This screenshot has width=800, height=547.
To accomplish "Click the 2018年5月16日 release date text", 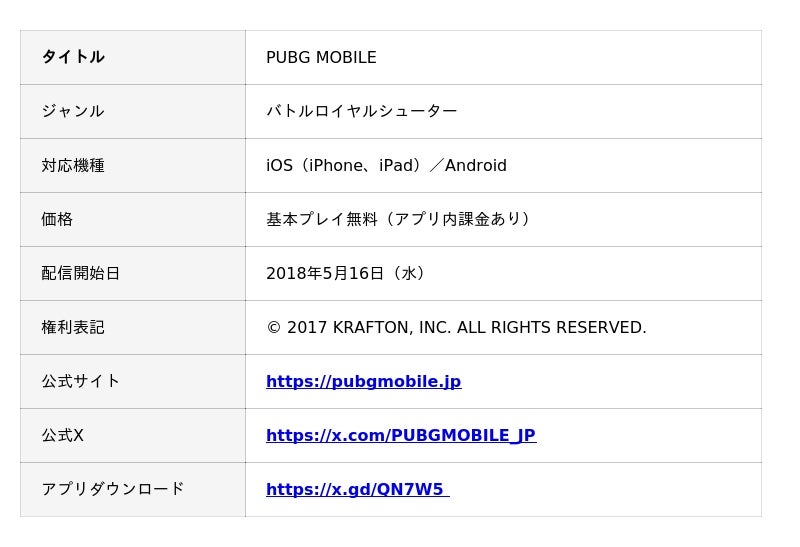I will click(345, 273).
